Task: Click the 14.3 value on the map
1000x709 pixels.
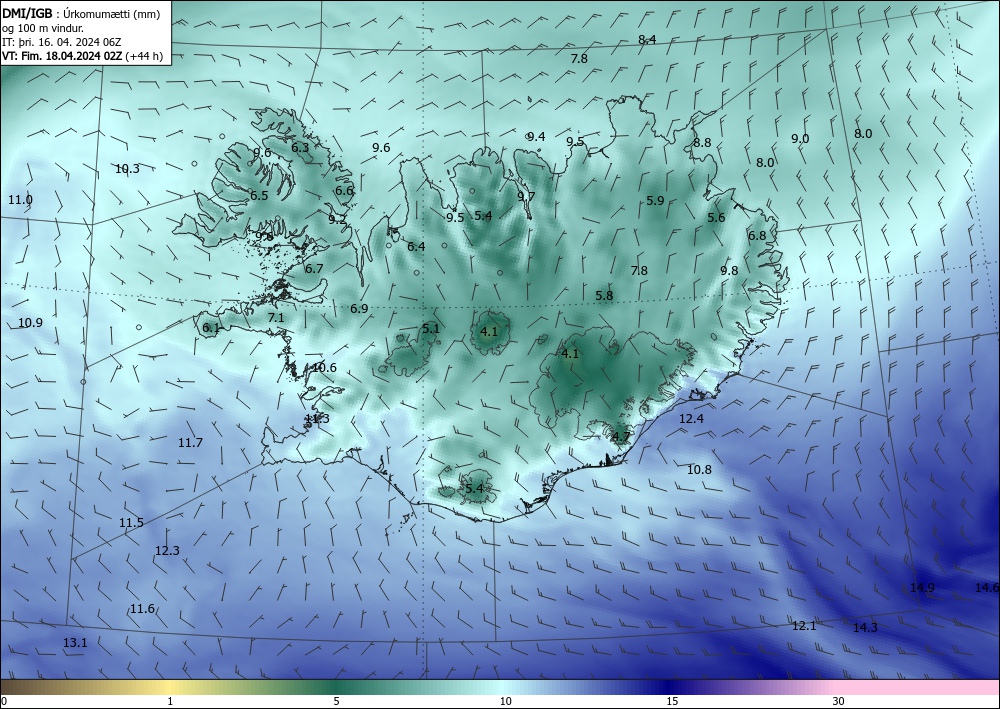Action: [x=865, y=628]
